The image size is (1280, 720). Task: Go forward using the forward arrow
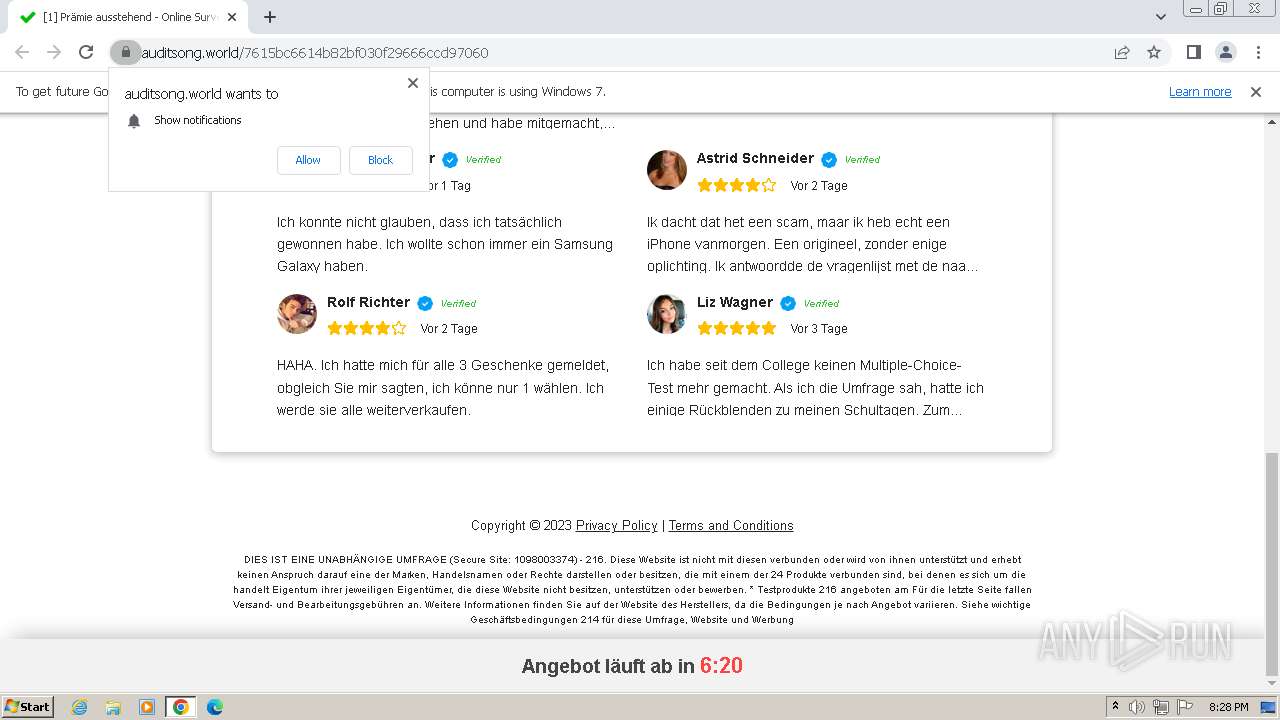pyautogui.click(x=54, y=52)
